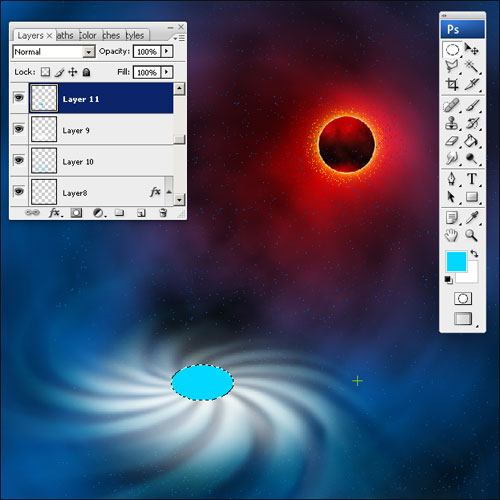This screenshot has width=500, height=500.
Task: Expand the toolbox double-arrow toggle
Action: 444,16
